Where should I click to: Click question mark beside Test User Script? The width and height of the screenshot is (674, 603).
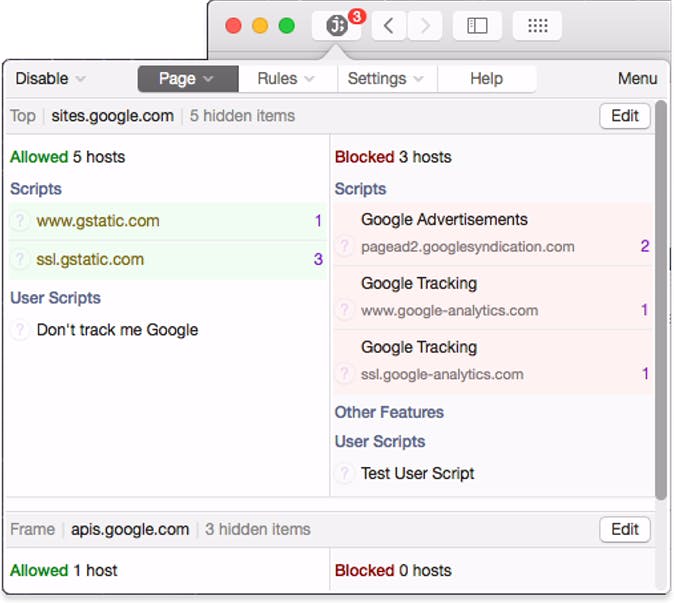[344, 474]
